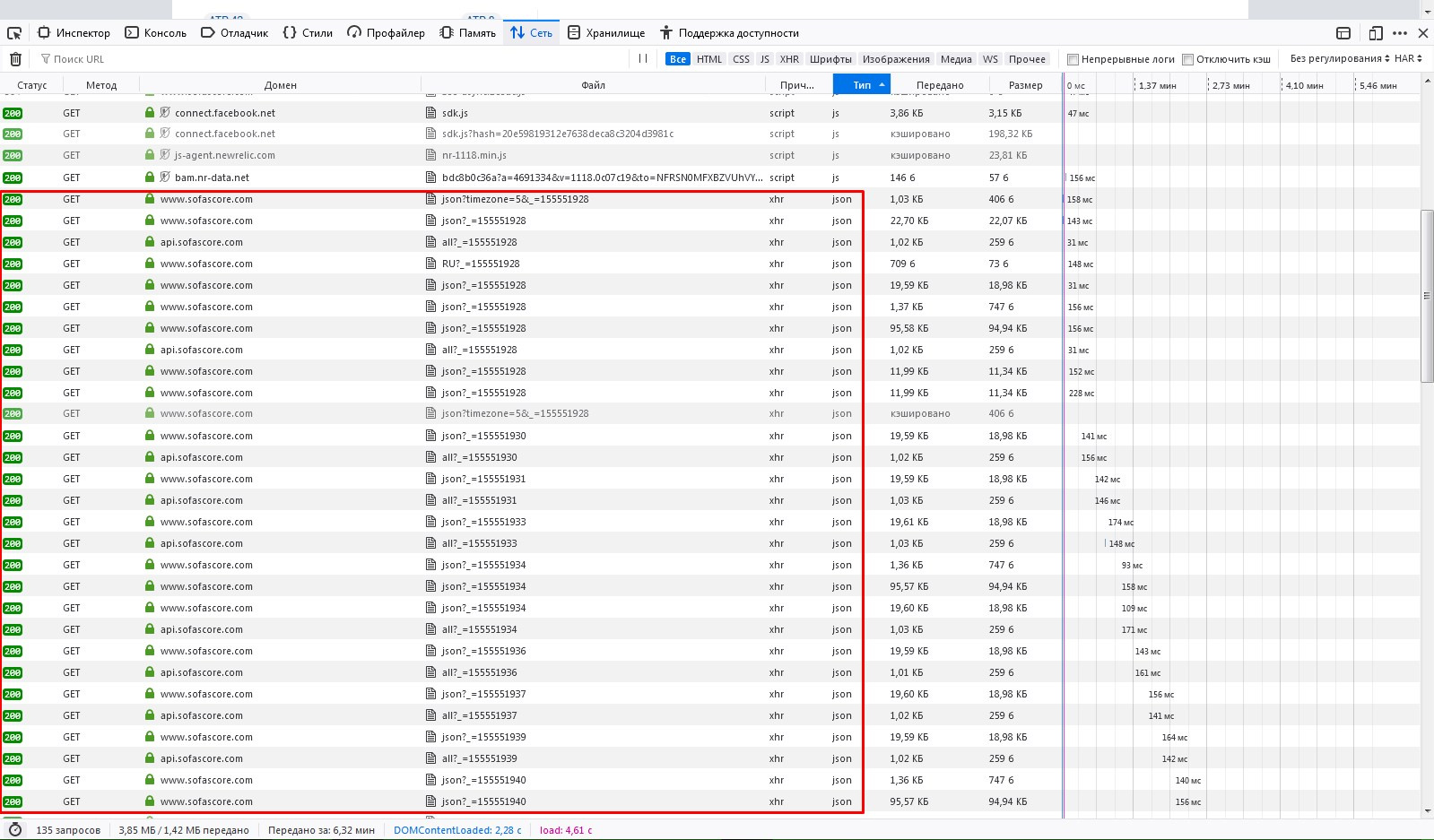Enable disable cache checkbox
The image size is (1434, 840).
pos(1187,59)
